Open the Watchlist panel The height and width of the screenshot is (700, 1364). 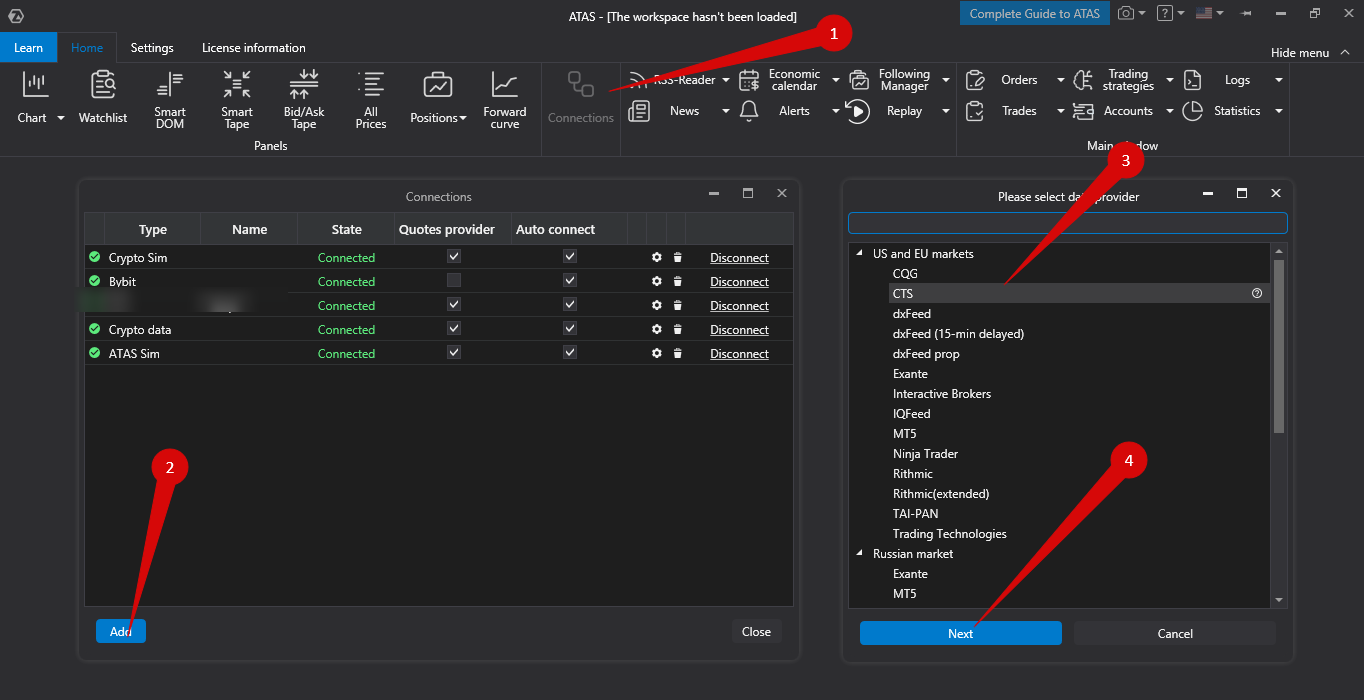[x=103, y=97]
